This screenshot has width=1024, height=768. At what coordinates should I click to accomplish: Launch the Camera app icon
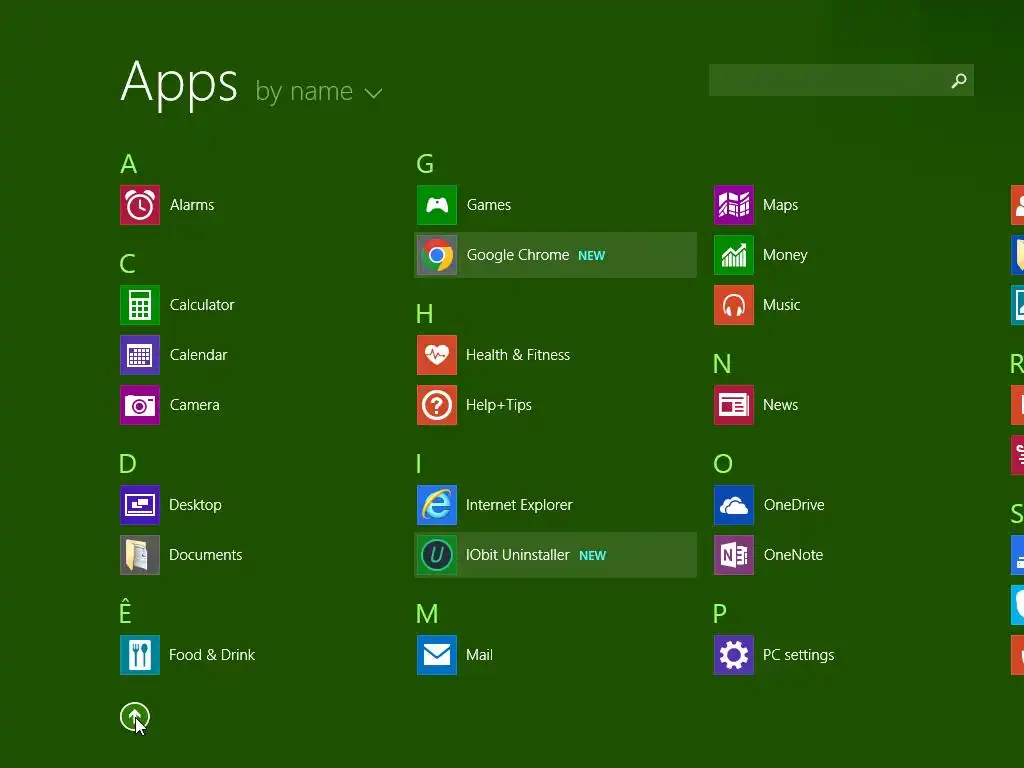pos(140,405)
